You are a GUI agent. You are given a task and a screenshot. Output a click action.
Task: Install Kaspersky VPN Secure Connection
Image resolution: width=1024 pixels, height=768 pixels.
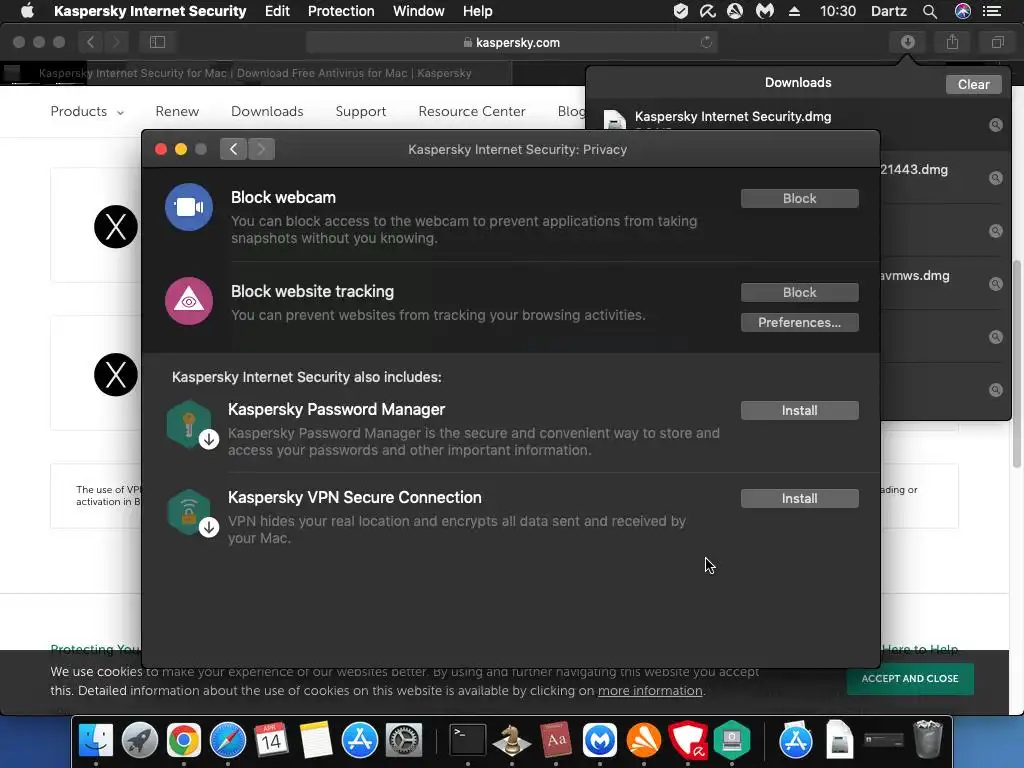tap(799, 498)
